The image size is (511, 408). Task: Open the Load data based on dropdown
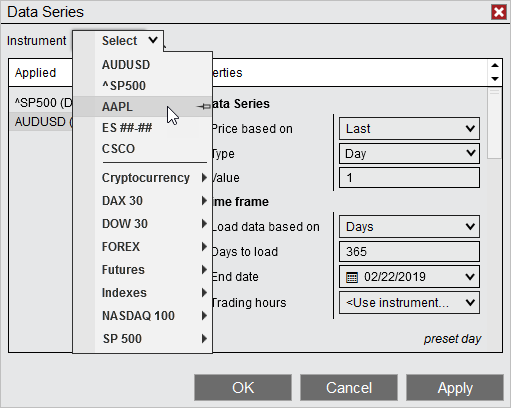pos(409,227)
